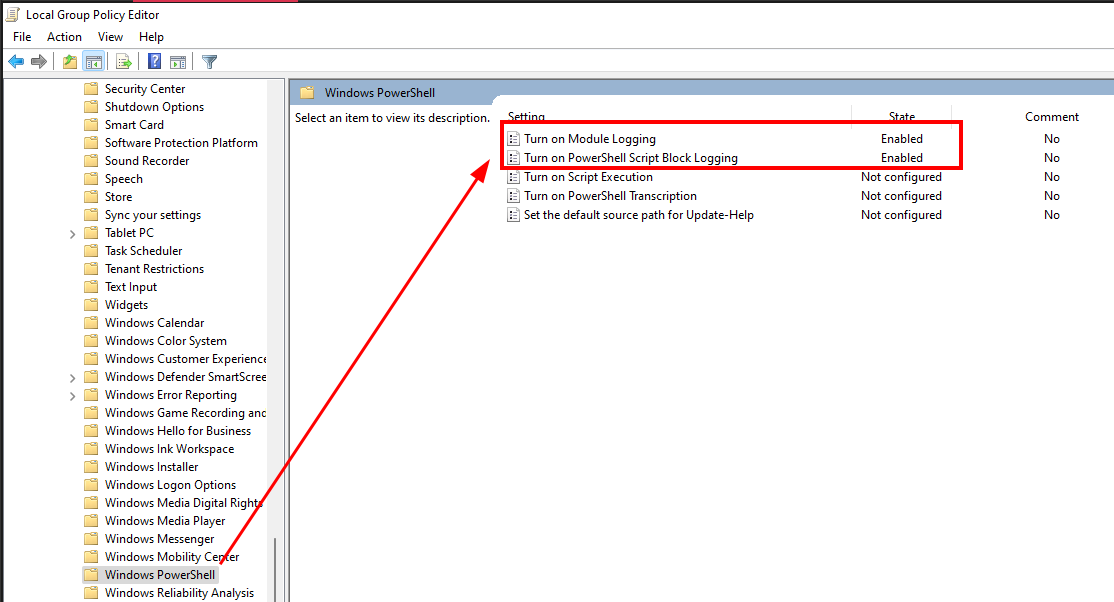Select Windows Reliability Analysis folder
Image resolution: width=1114 pixels, height=602 pixels.
(179, 593)
